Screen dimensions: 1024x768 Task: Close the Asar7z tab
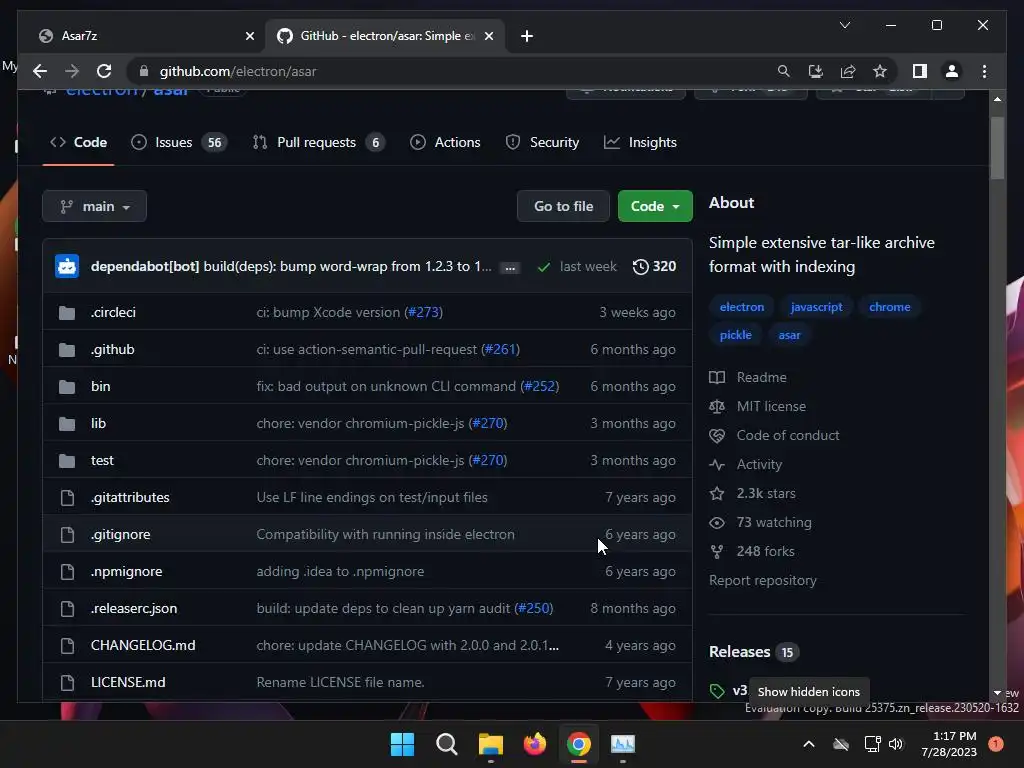tap(249, 36)
